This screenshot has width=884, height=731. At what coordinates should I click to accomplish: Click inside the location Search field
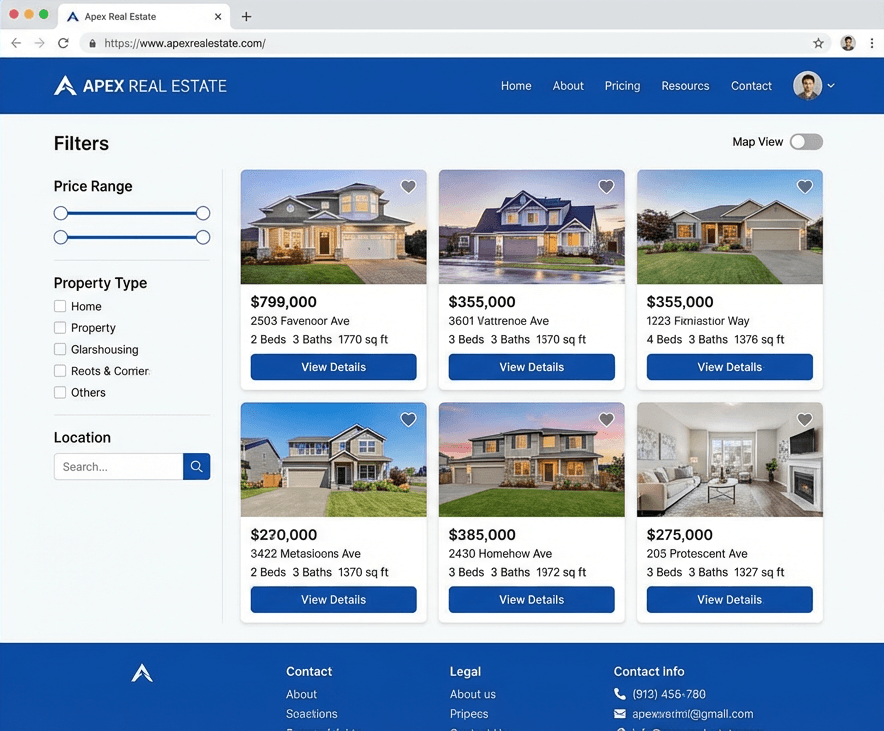[118, 466]
